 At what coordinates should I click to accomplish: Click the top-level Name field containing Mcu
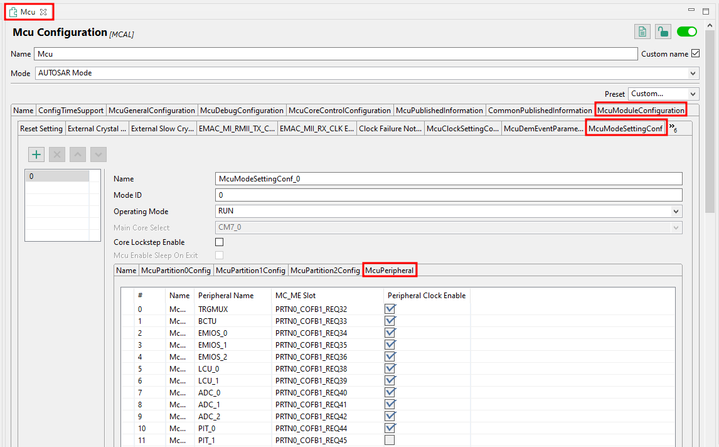click(x=335, y=54)
